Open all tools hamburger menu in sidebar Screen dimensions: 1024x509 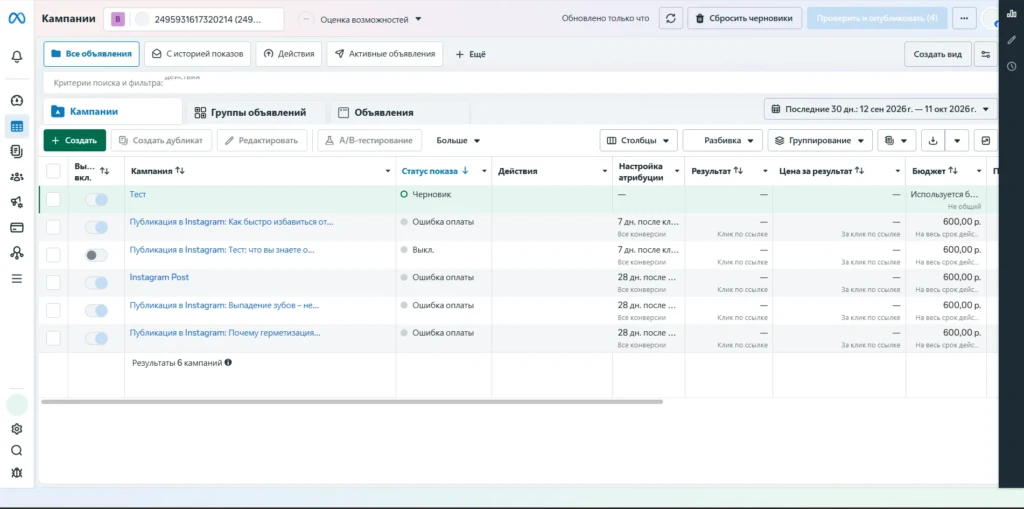click(17, 278)
